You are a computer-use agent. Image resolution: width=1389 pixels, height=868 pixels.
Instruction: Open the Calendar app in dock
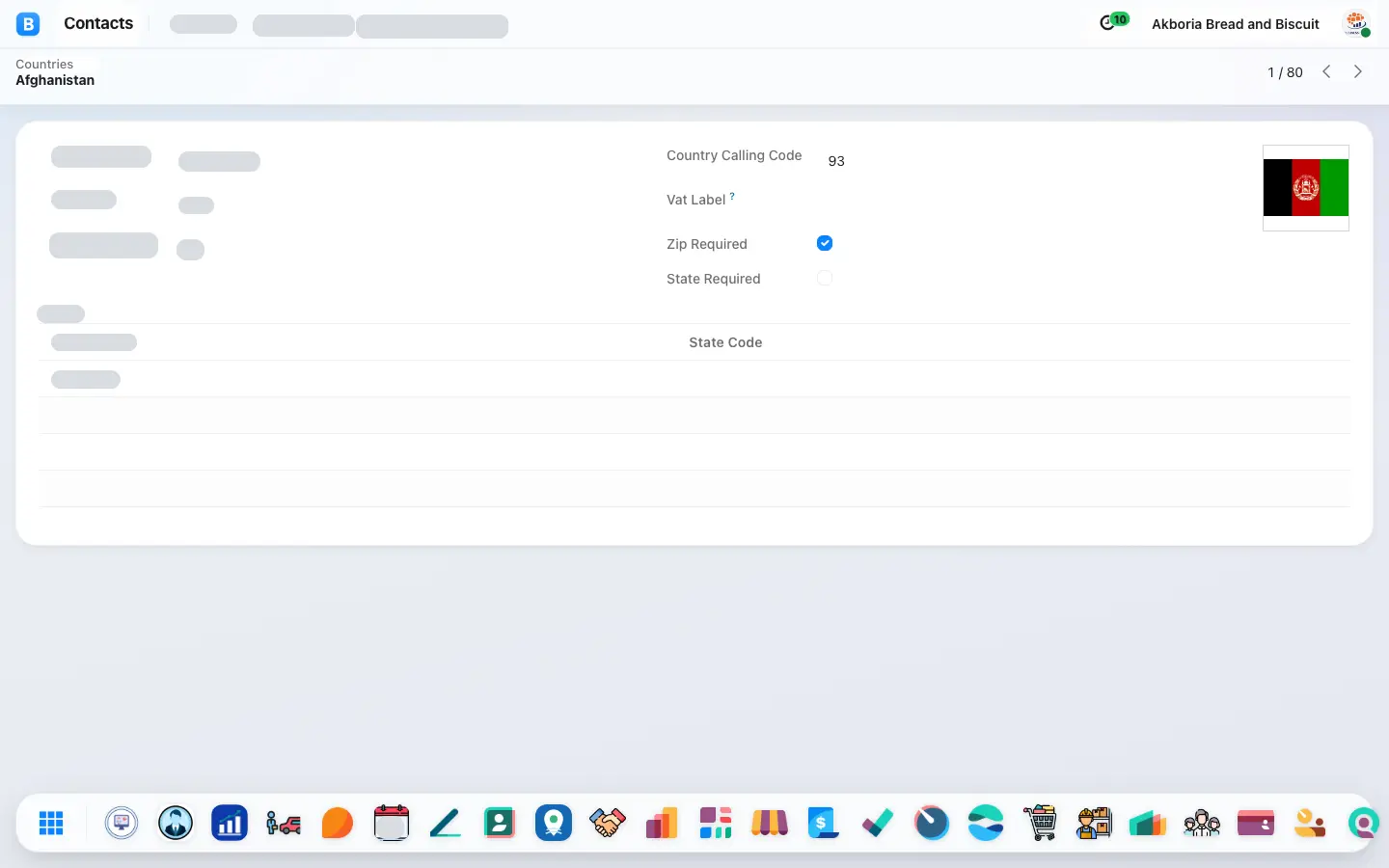(x=392, y=823)
